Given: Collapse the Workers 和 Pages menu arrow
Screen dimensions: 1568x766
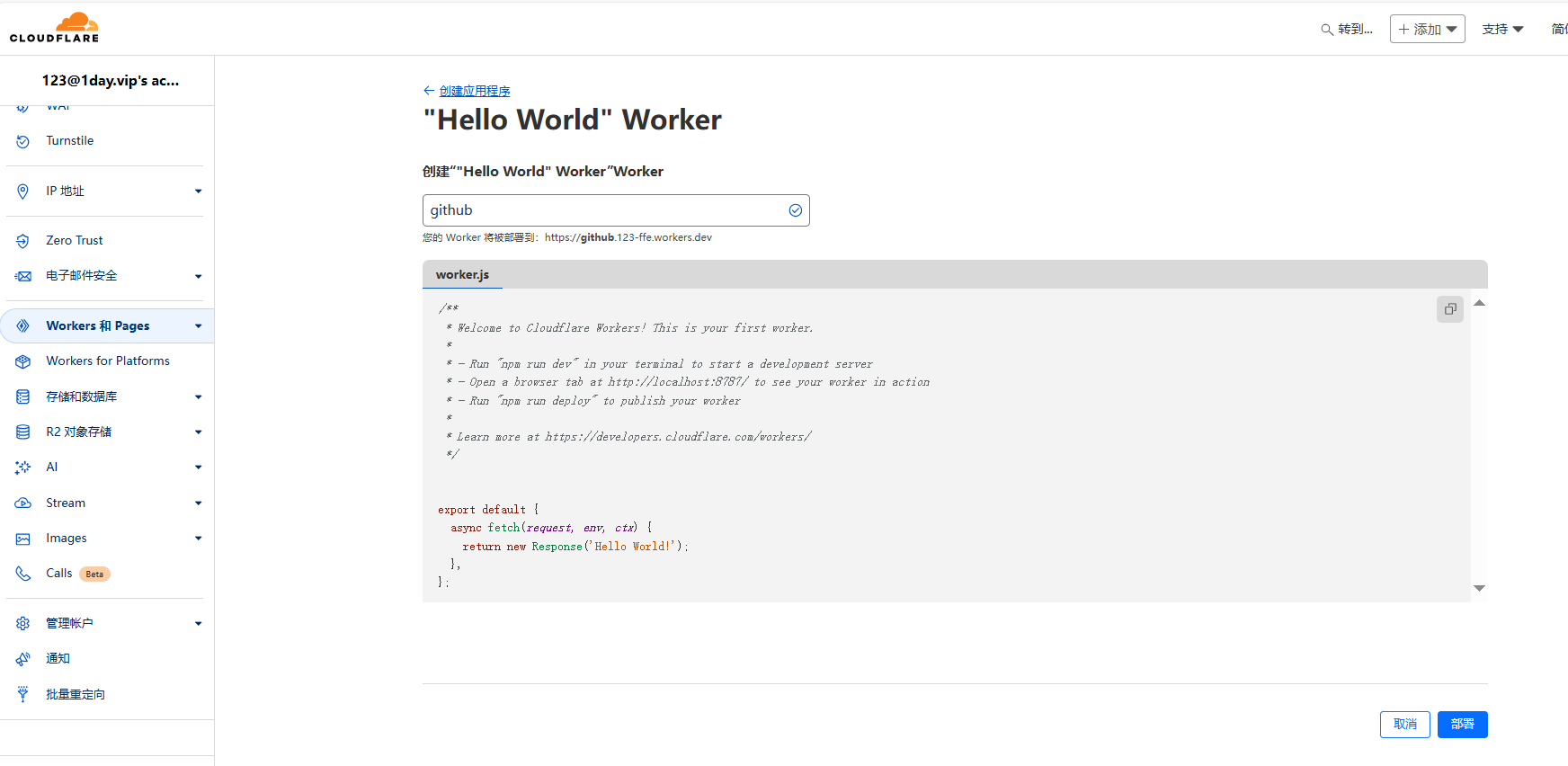Looking at the screenshot, I should pyautogui.click(x=198, y=326).
